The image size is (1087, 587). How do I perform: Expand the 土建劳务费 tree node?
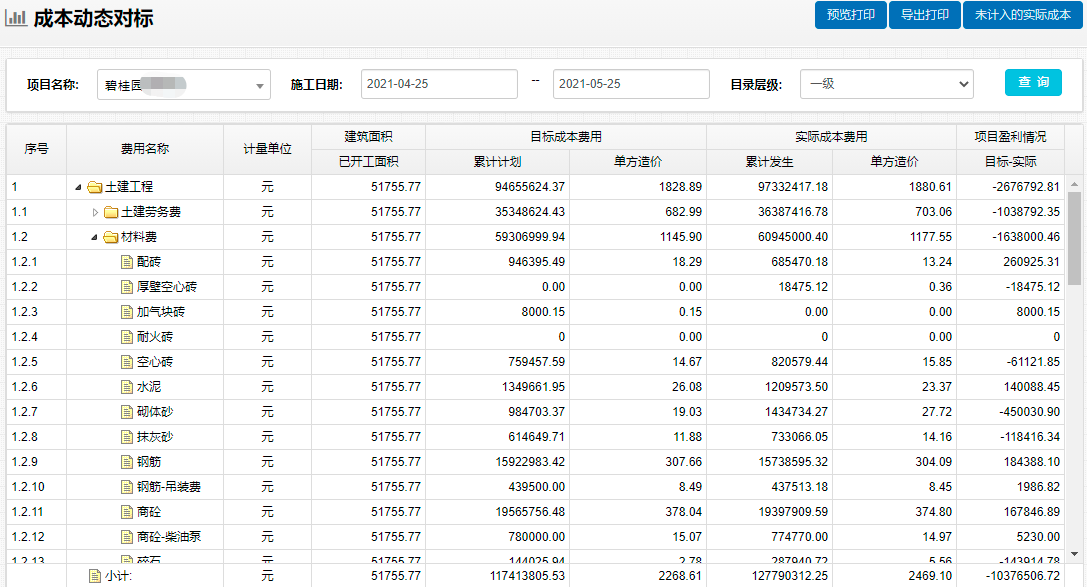point(95,212)
